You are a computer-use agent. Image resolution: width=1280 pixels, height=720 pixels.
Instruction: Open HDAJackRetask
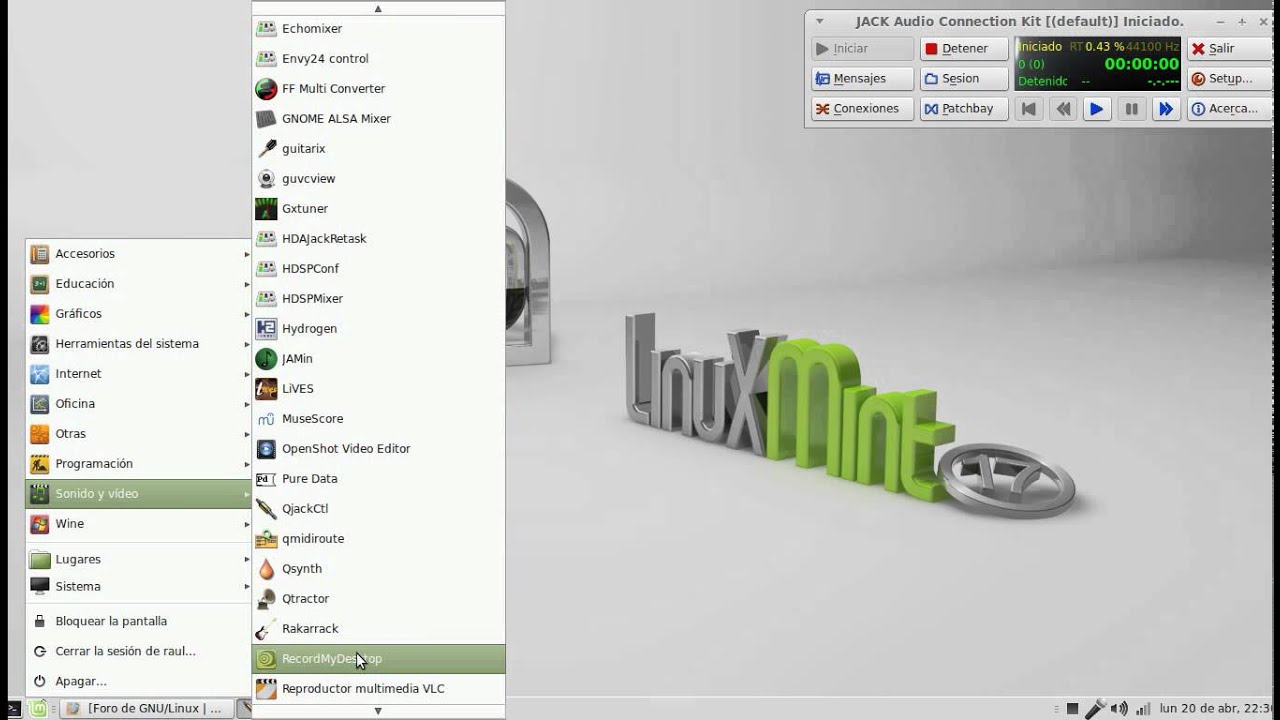click(x=378, y=239)
